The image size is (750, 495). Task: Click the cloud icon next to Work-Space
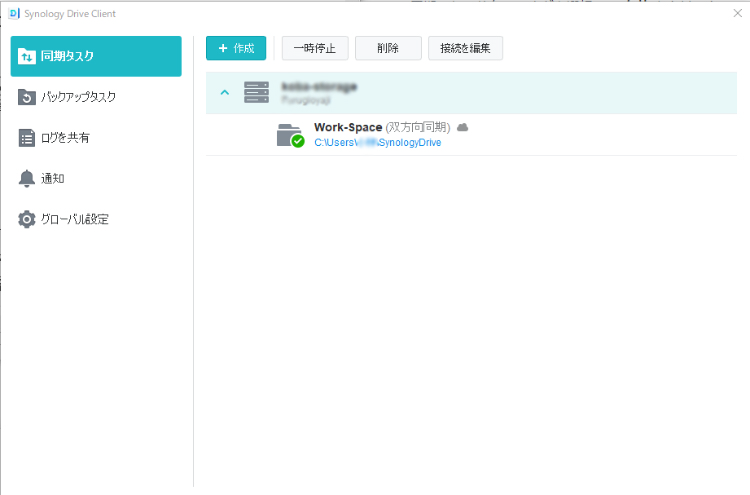click(x=463, y=128)
